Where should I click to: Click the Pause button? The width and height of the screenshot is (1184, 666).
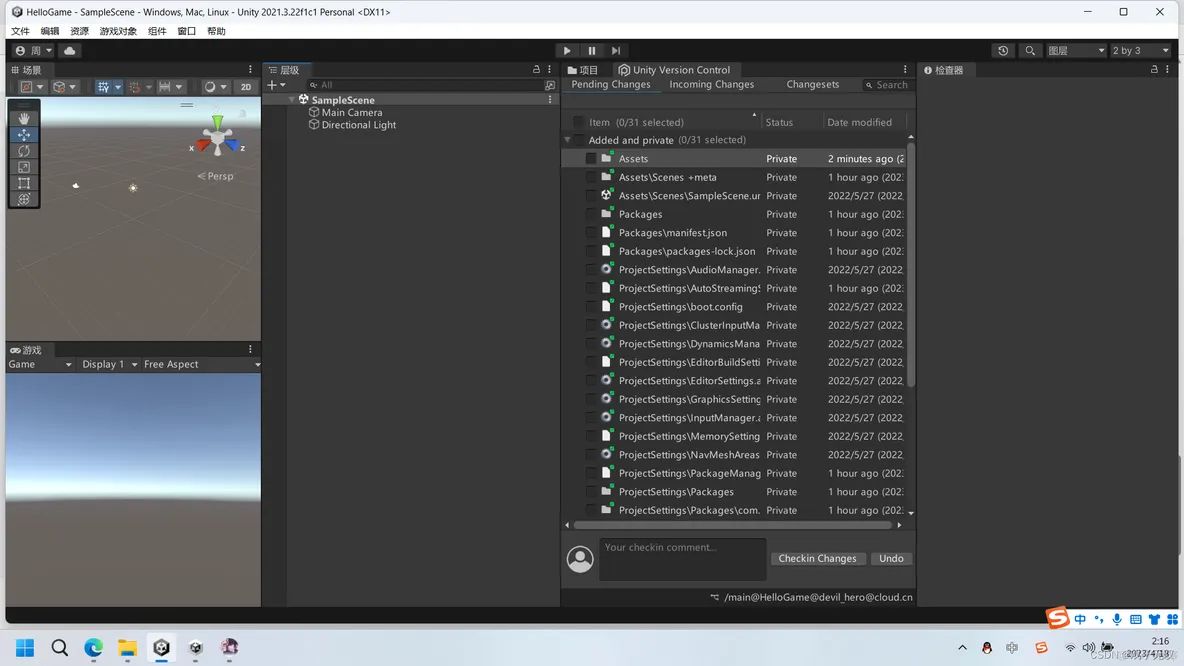point(591,51)
